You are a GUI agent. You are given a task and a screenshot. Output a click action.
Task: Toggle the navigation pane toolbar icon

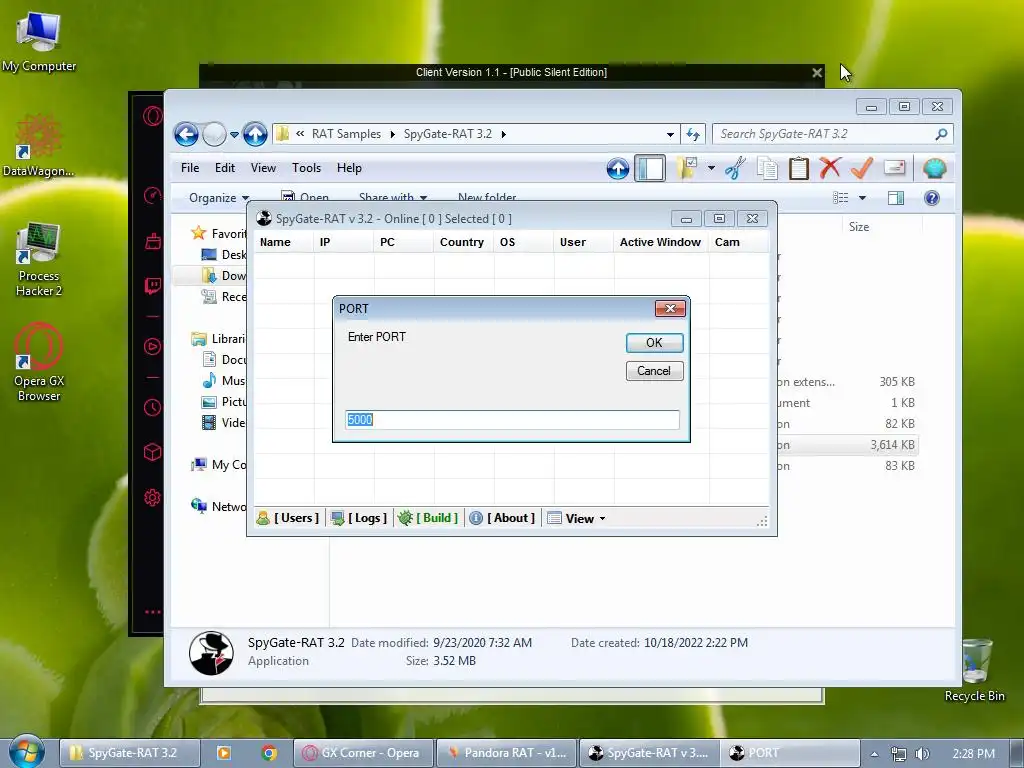(x=650, y=168)
